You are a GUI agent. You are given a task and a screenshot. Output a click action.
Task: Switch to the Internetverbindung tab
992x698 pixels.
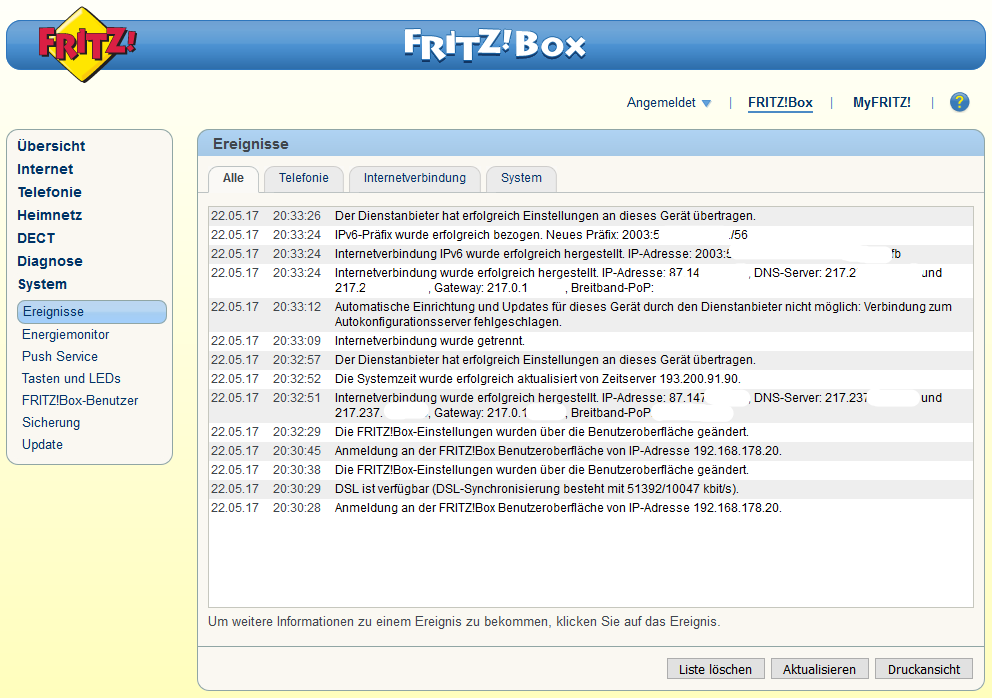point(414,178)
